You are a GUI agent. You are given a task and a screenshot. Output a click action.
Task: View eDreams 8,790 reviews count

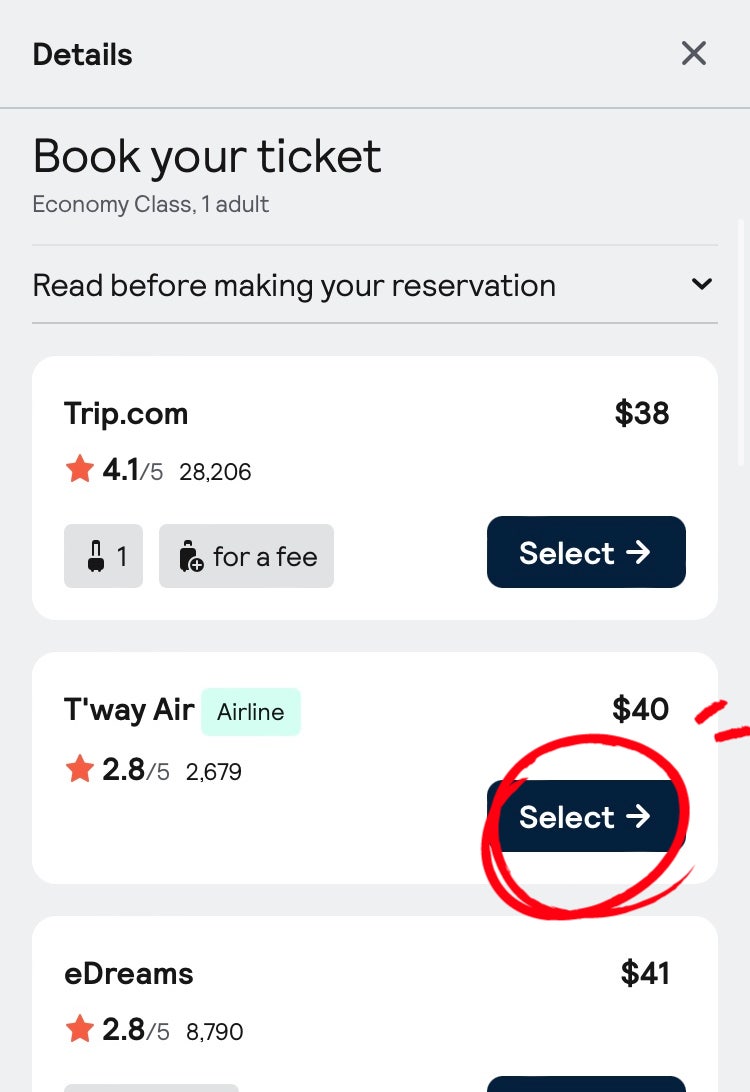tap(214, 1031)
